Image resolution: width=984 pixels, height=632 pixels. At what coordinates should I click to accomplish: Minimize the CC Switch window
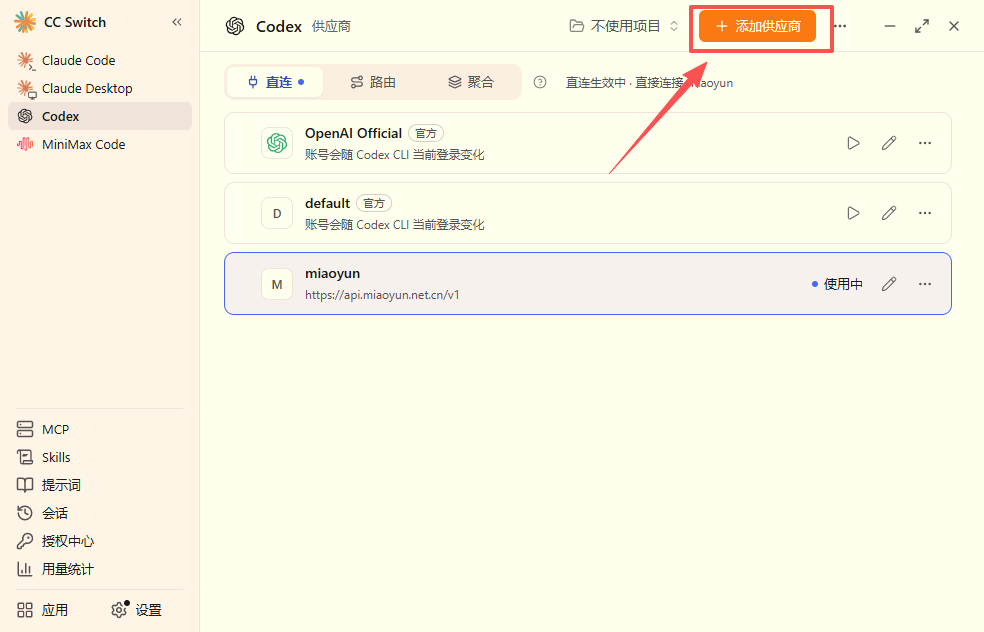click(x=890, y=26)
